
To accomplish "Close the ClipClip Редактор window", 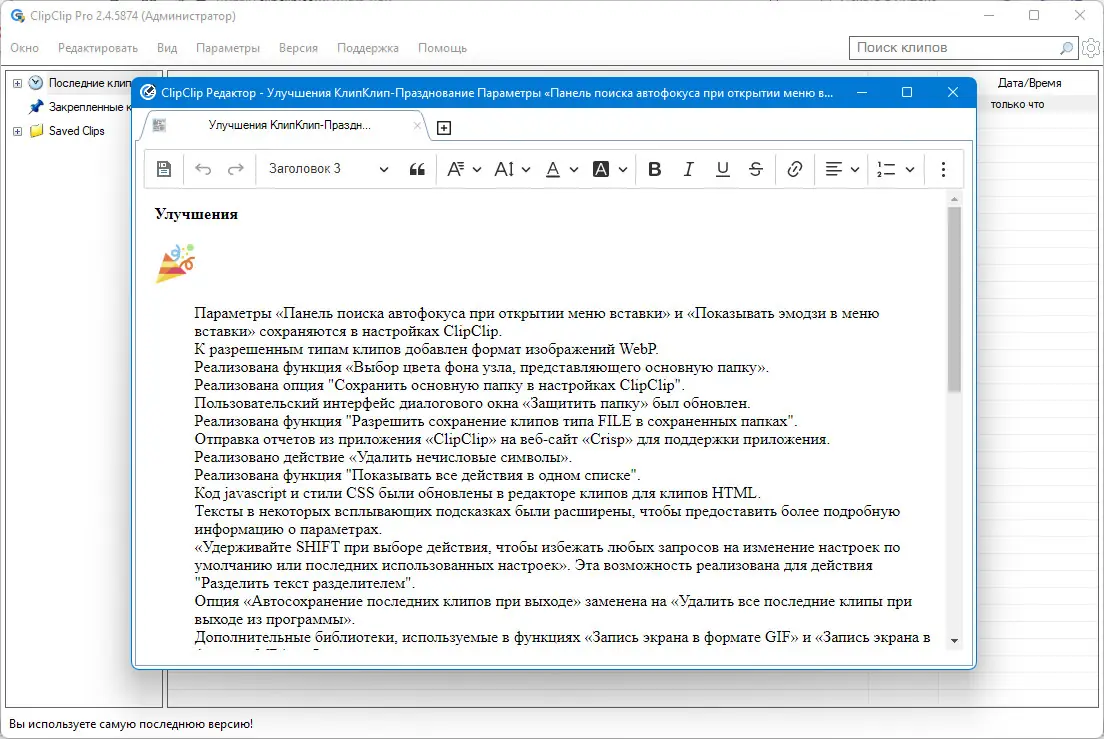I will pyautogui.click(x=953, y=92).
